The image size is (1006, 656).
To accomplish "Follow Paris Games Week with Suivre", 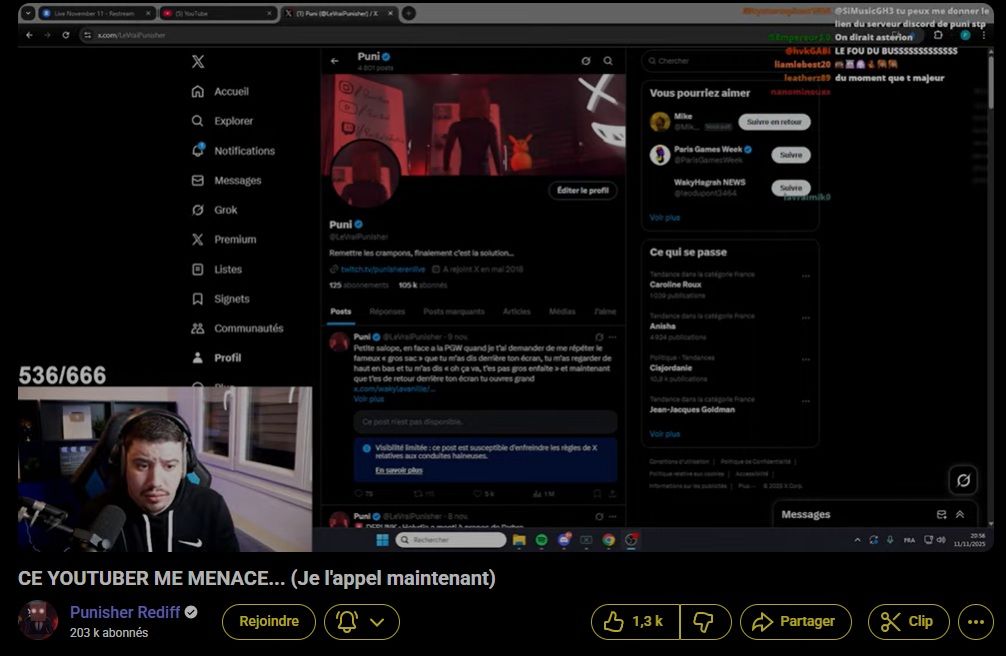I will 790,155.
